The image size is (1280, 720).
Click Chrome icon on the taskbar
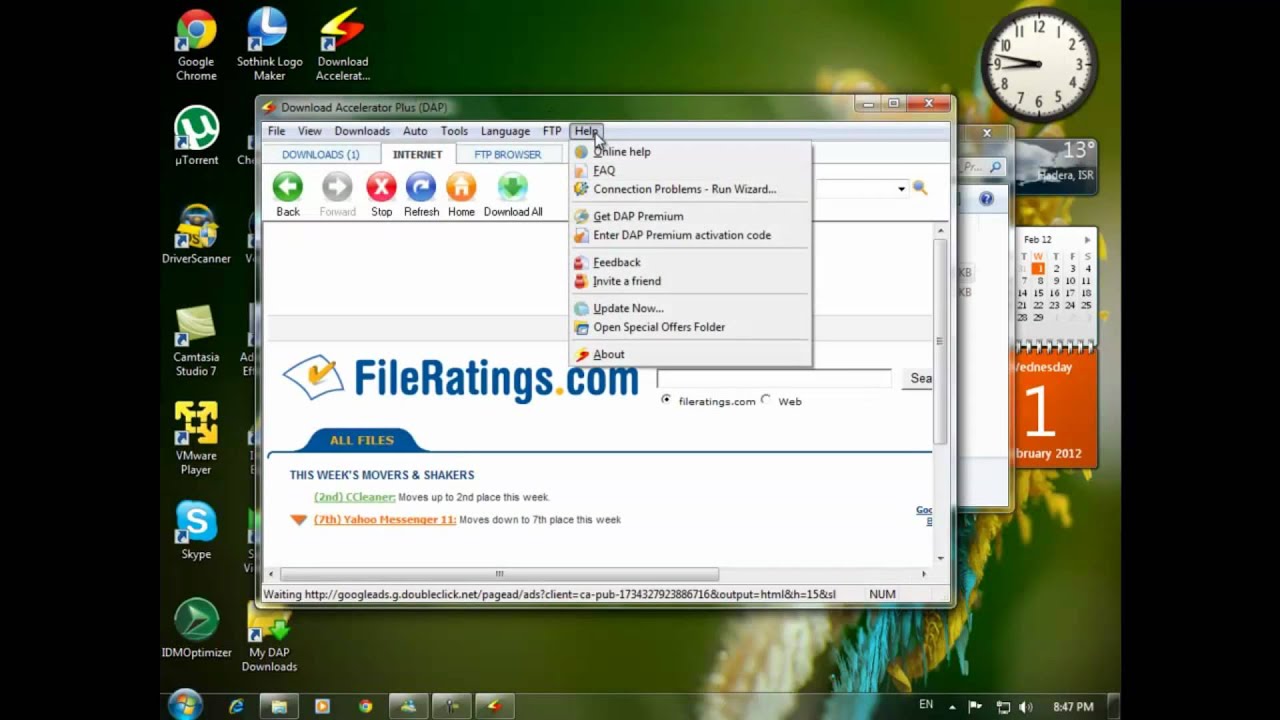(366, 706)
